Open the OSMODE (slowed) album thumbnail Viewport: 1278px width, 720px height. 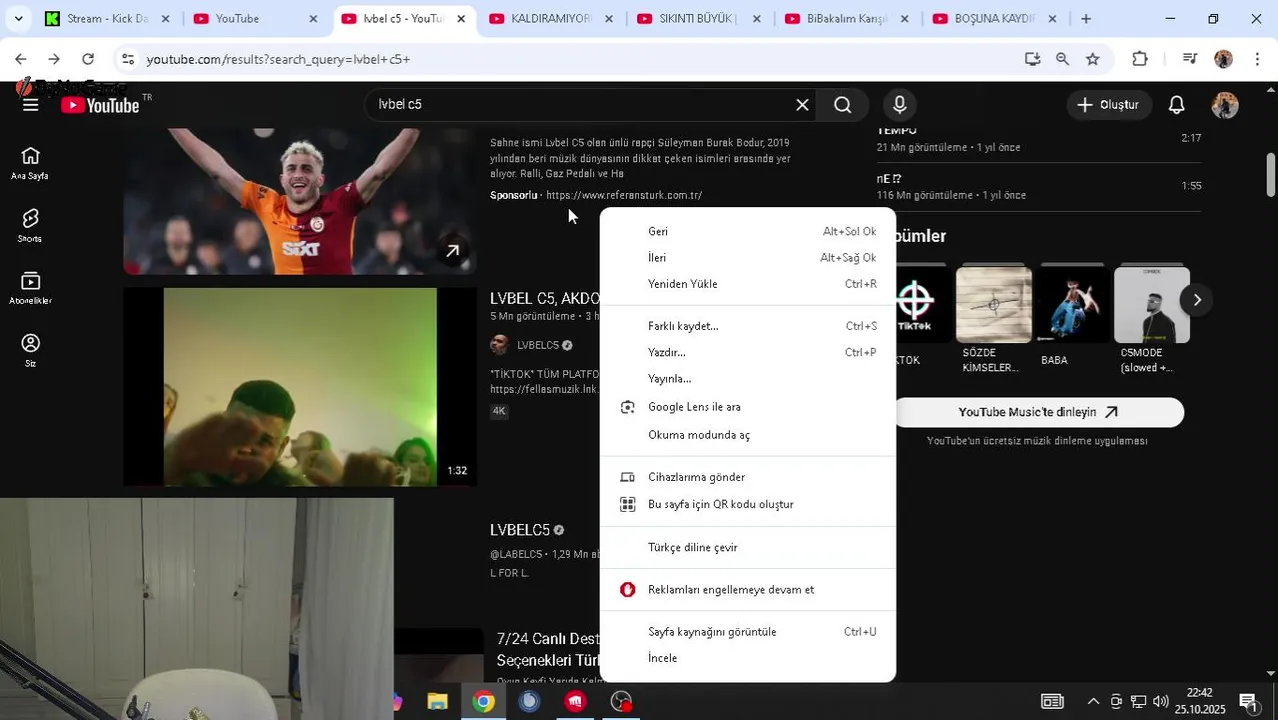click(x=1152, y=304)
